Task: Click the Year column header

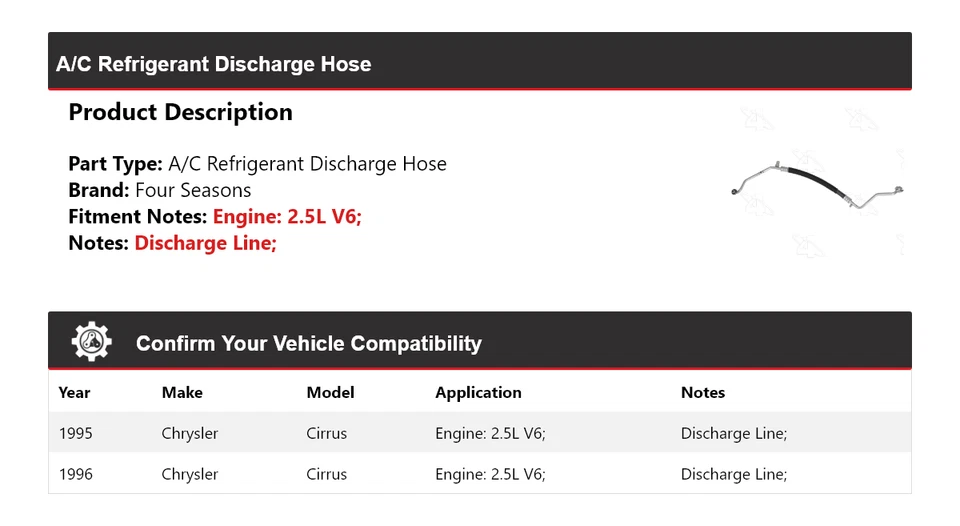Action: (x=75, y=393)
